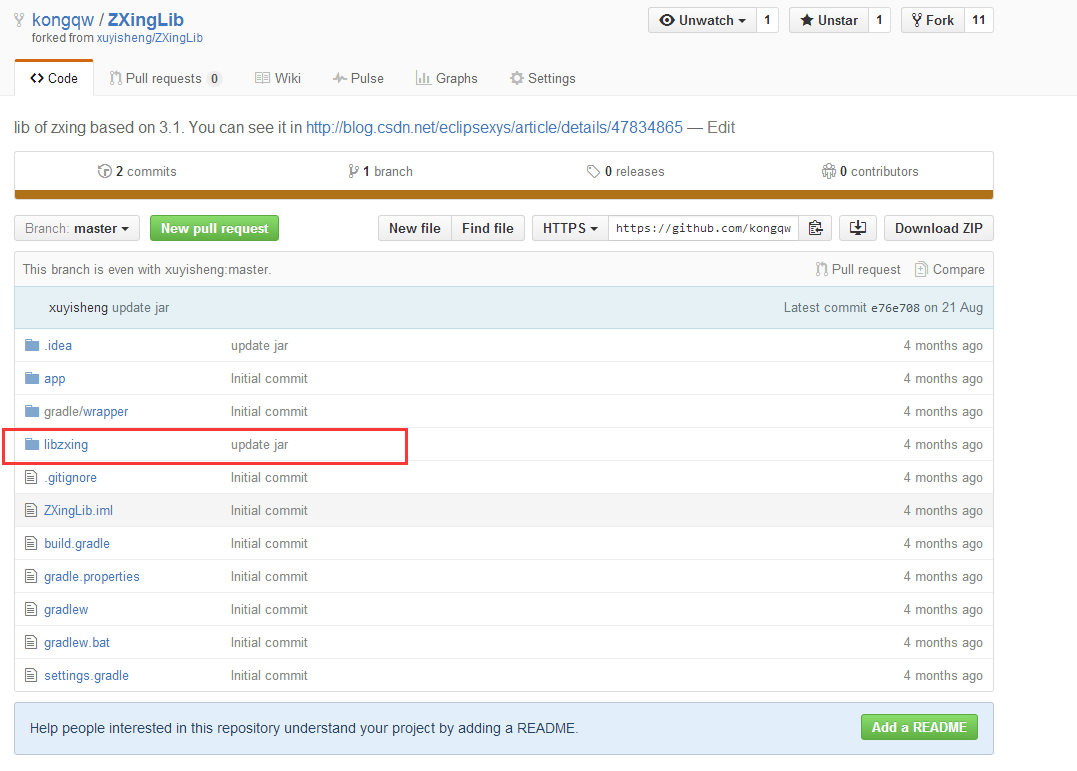1077x771 pixels.
Task: Open the Settings tab
Action: tap(542, 78)
